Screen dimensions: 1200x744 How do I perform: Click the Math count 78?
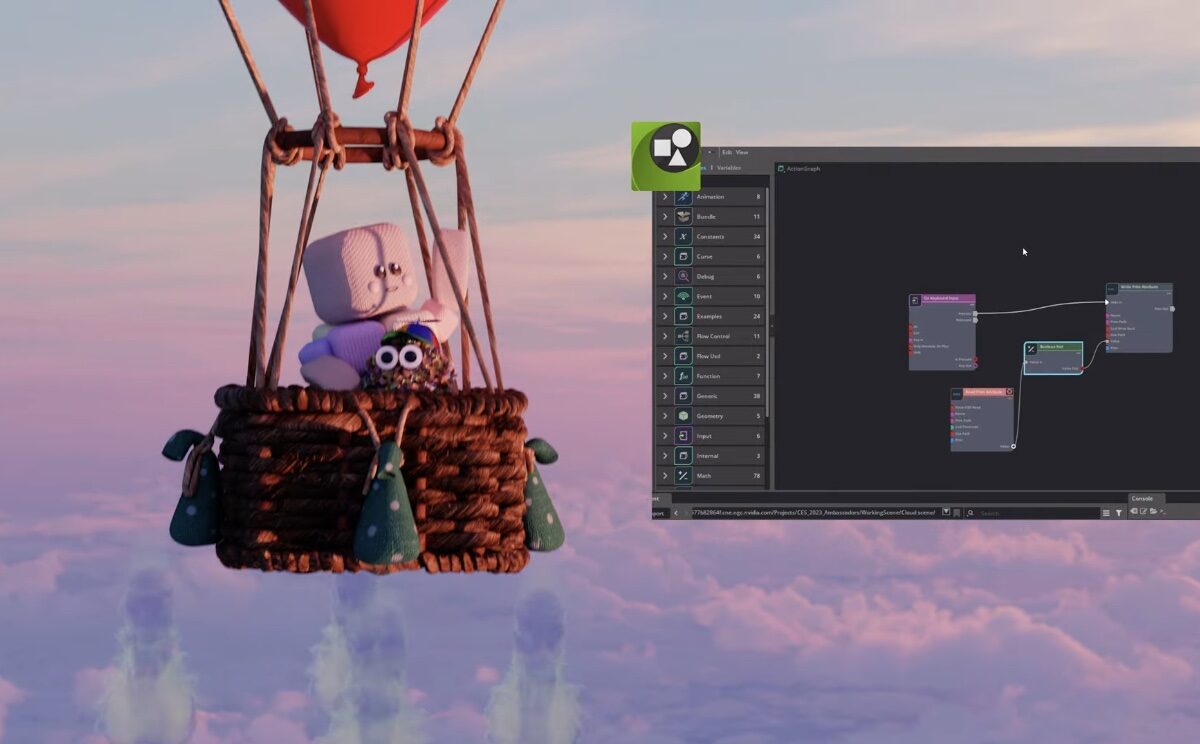click(x=757, y=476)
